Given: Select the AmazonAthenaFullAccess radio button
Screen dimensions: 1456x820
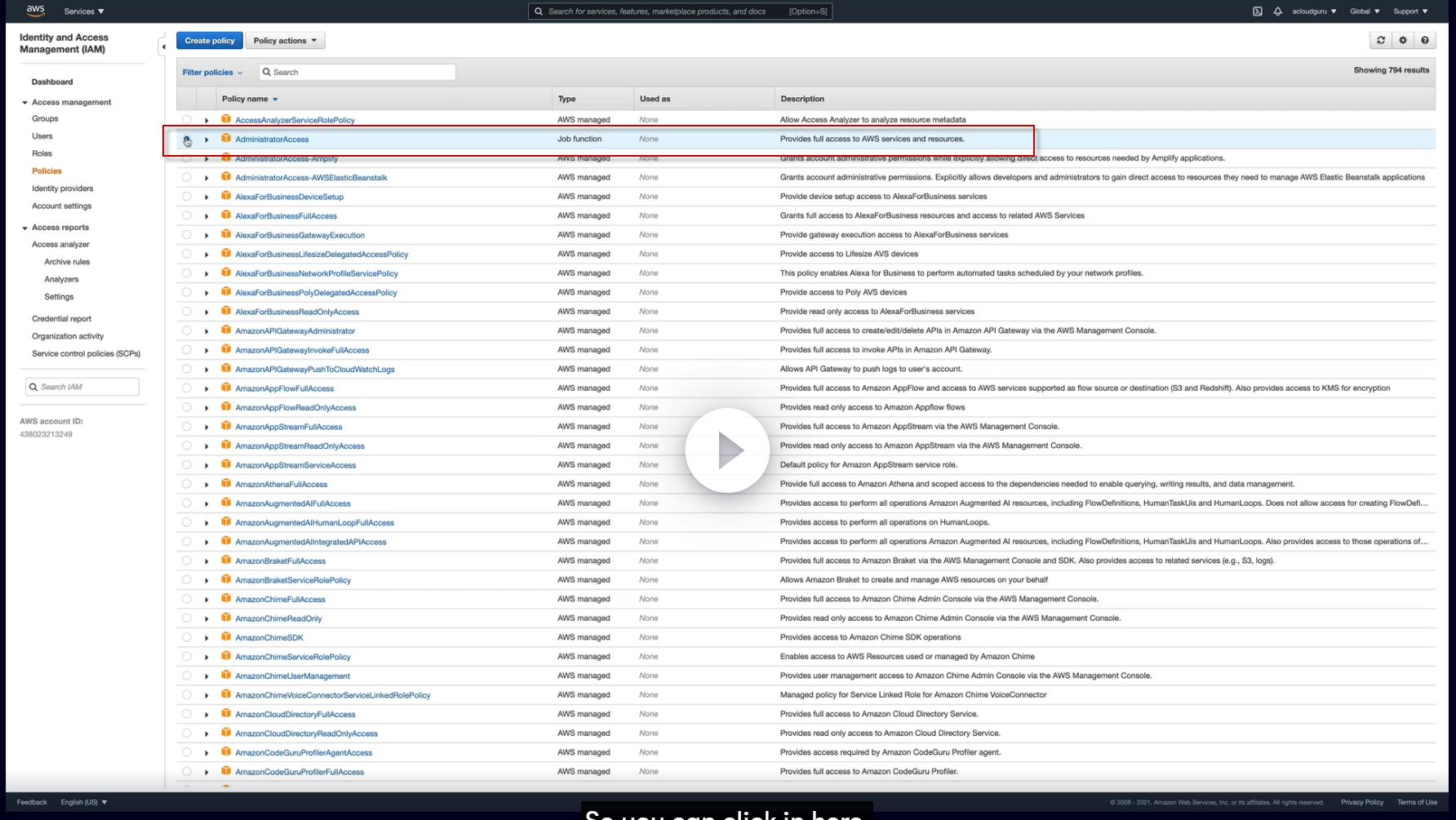Looking at the screenshot, I should click(187, 484).
